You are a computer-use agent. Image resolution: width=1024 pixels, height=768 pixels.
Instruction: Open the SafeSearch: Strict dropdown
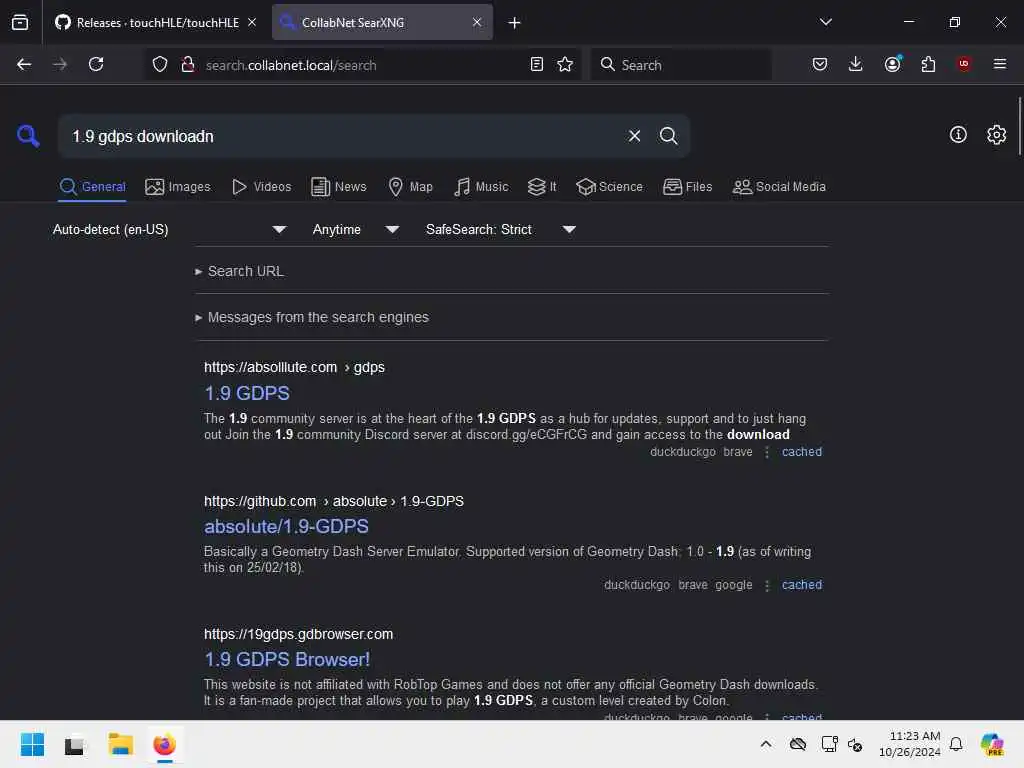click(x=501, y=229)
